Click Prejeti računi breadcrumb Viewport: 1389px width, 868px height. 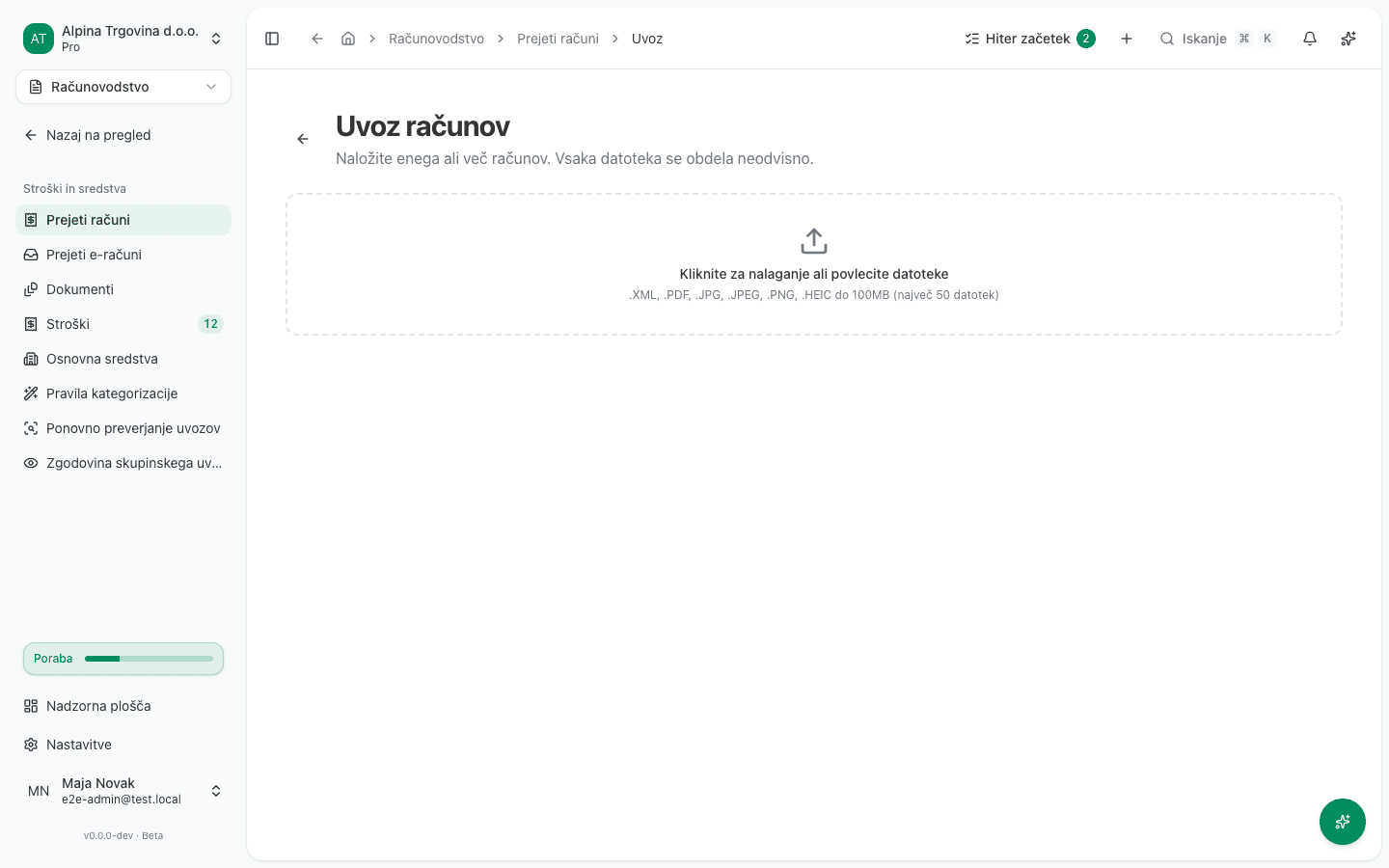[558, 39]
